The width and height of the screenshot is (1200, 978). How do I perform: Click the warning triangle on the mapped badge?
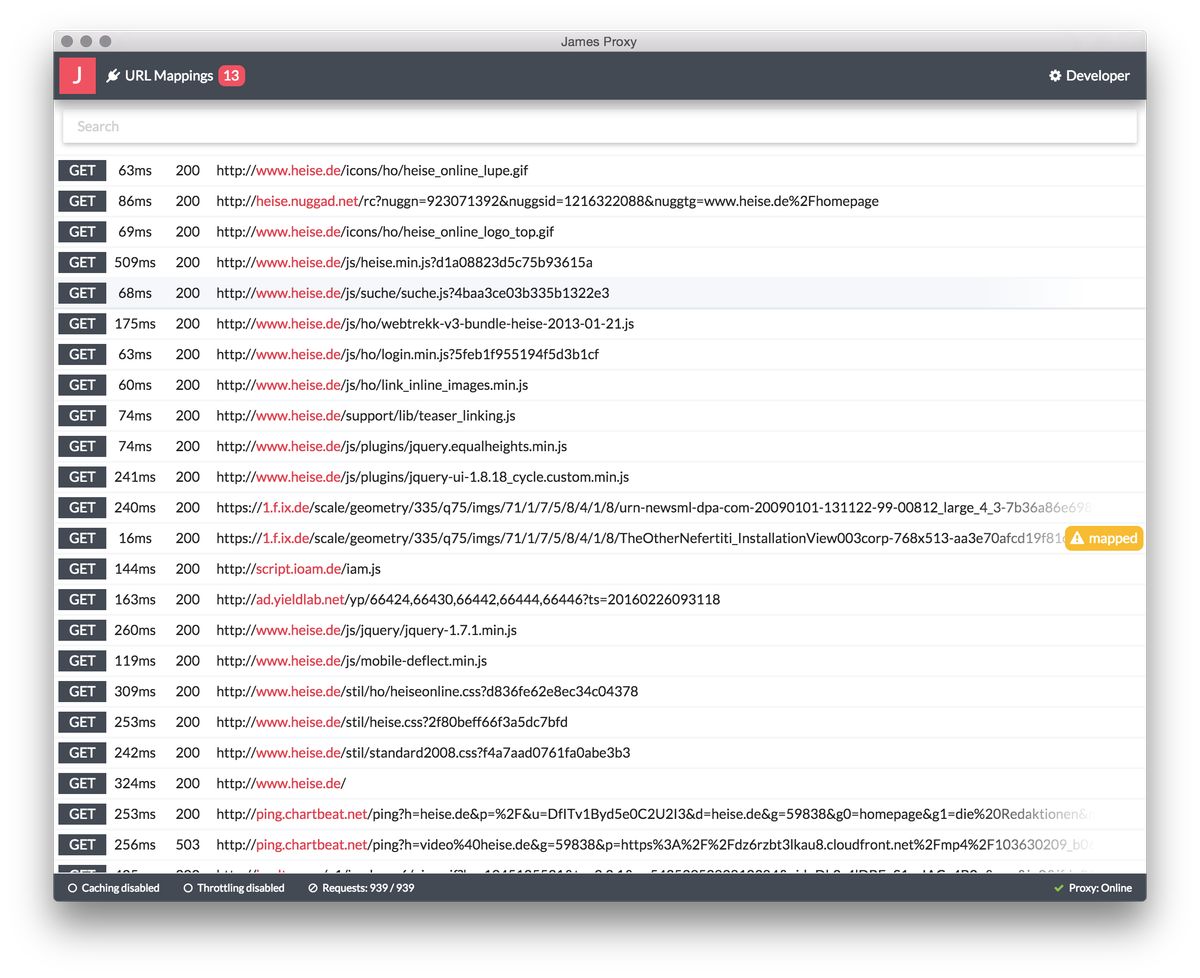[1080, 538]
